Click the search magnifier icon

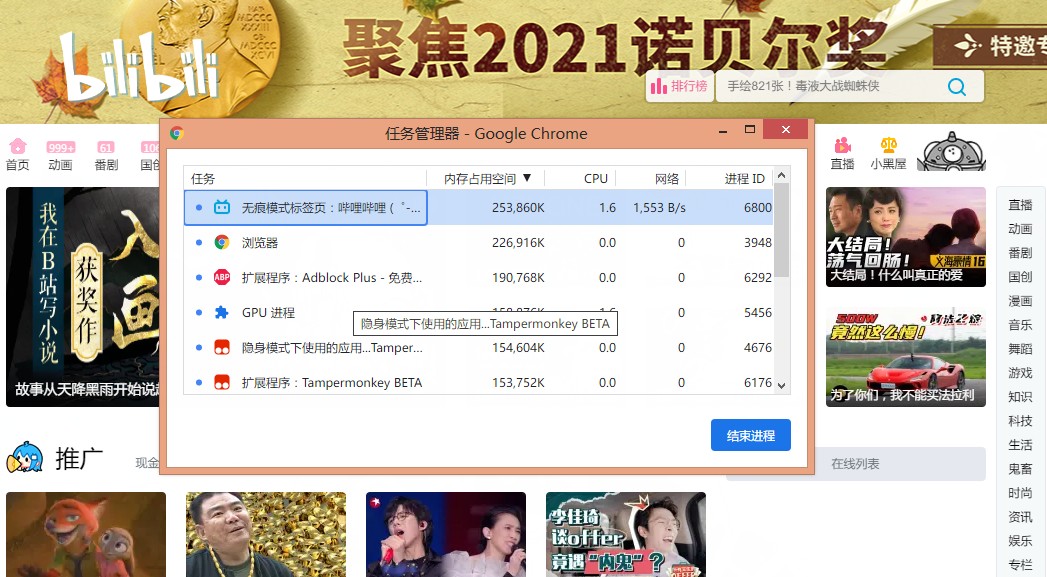956,87
